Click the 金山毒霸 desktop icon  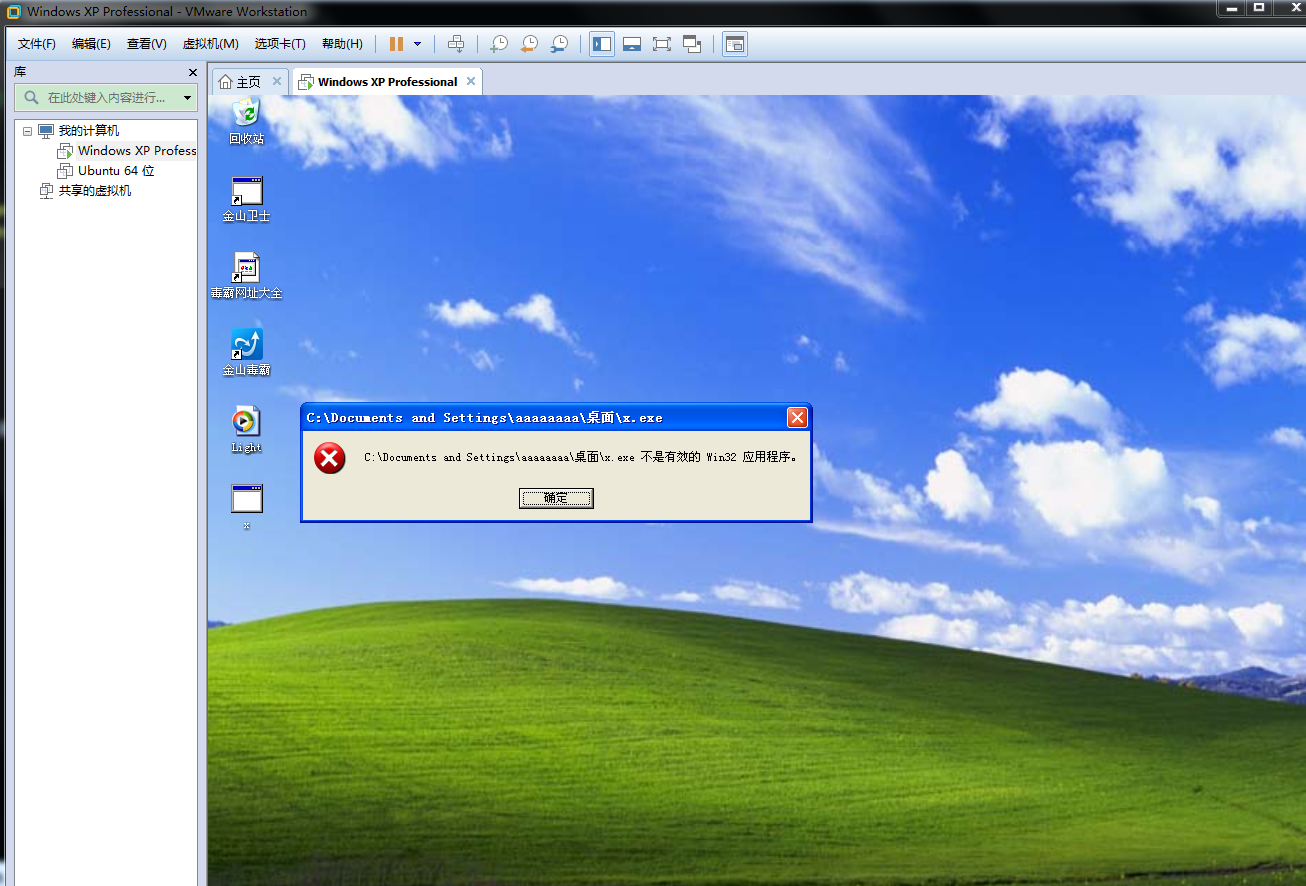246,353
